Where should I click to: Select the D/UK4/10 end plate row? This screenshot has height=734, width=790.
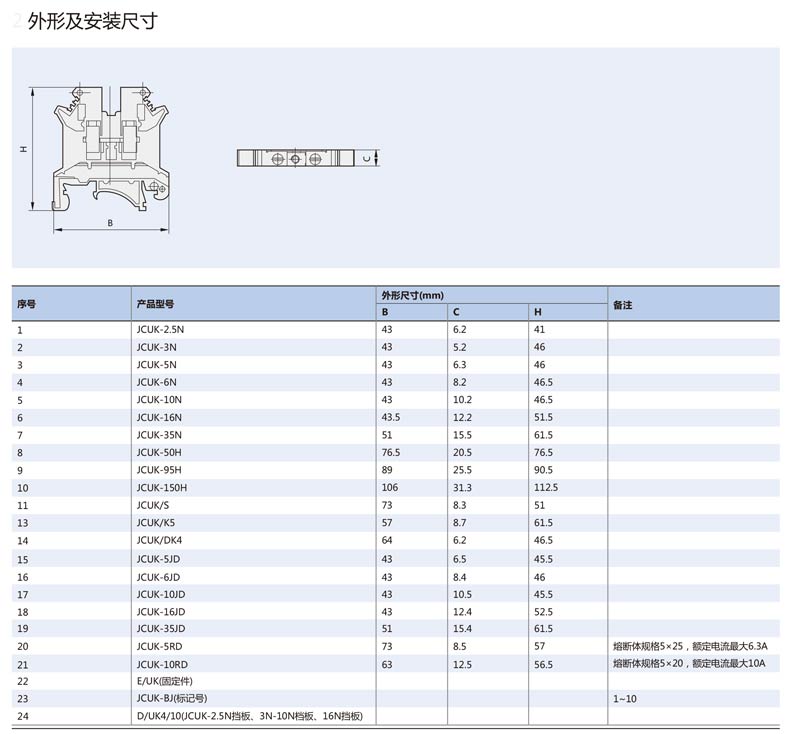[x=249, y=716]
